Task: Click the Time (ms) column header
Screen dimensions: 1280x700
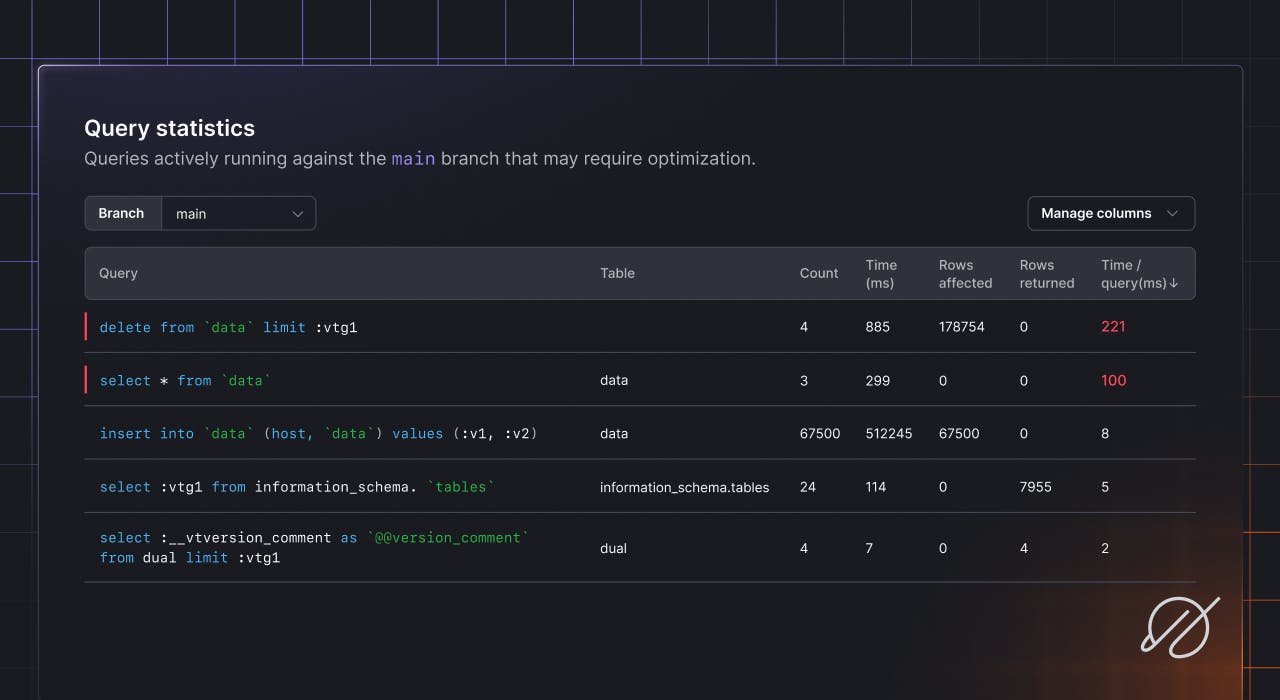Action: coord(881,274)
